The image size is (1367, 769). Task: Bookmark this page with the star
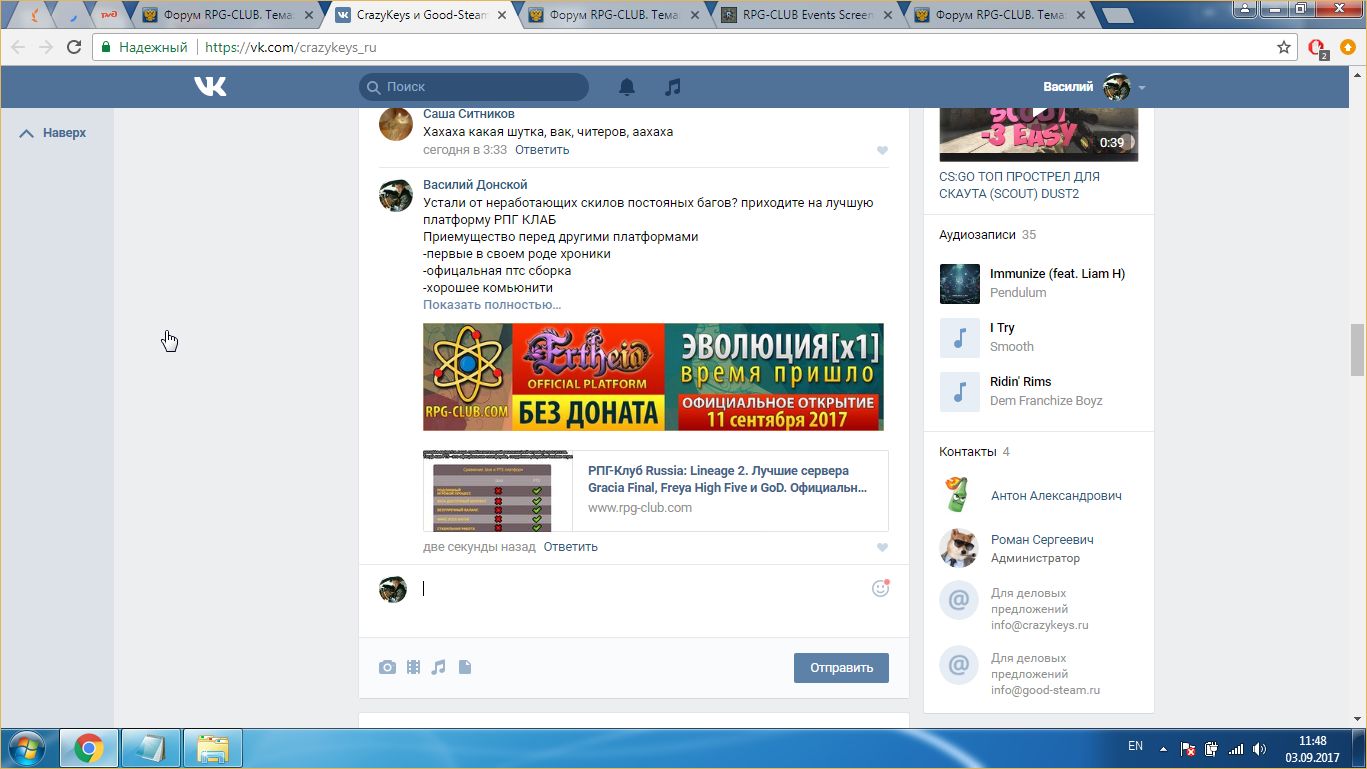1284,47
